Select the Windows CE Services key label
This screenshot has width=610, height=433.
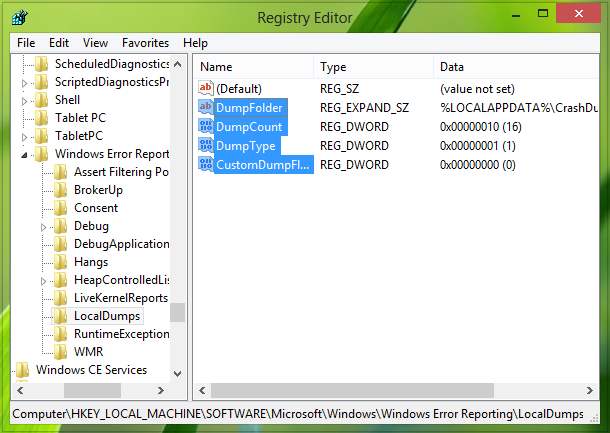(91, 370)
